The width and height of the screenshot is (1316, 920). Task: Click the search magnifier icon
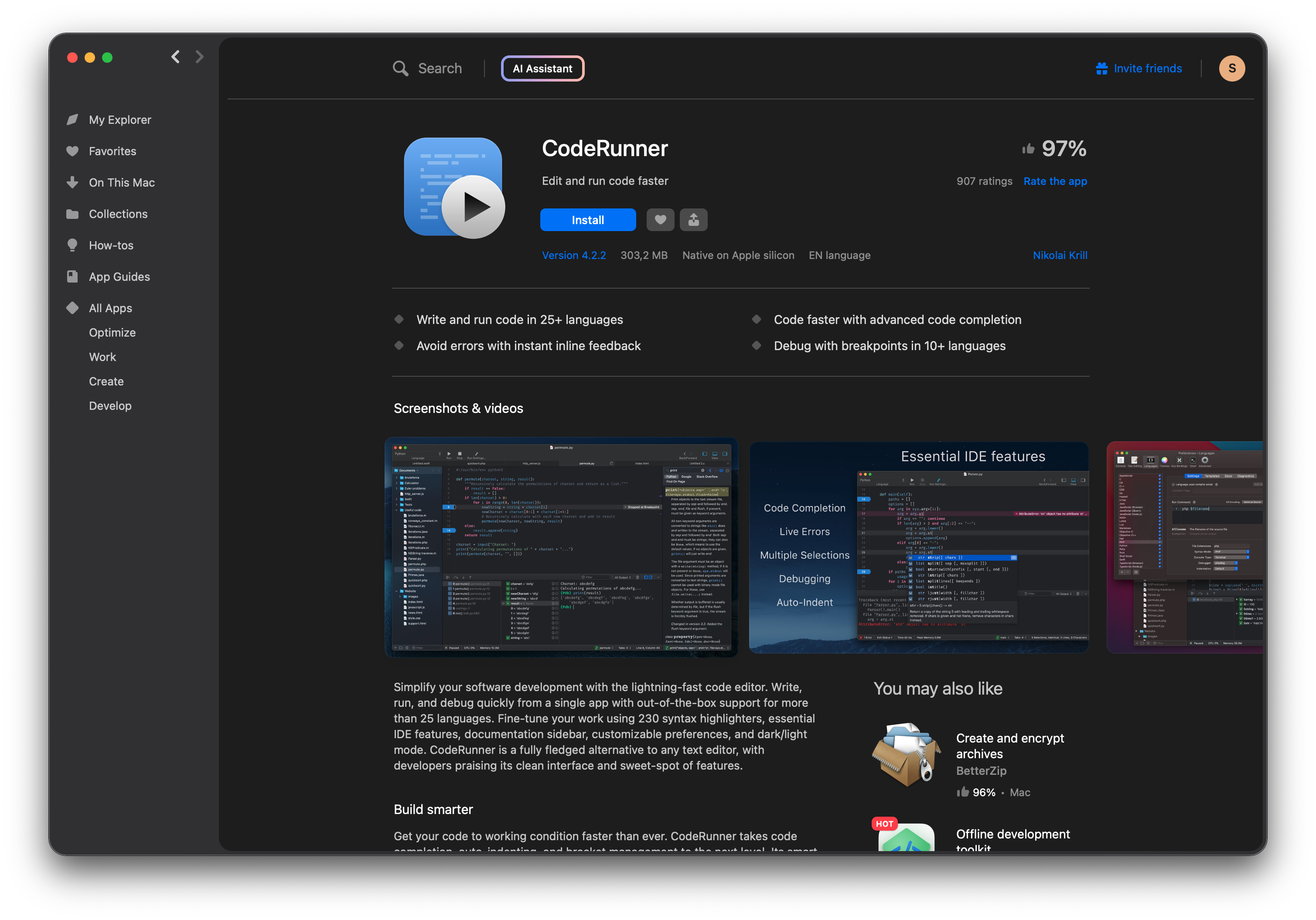400,69
